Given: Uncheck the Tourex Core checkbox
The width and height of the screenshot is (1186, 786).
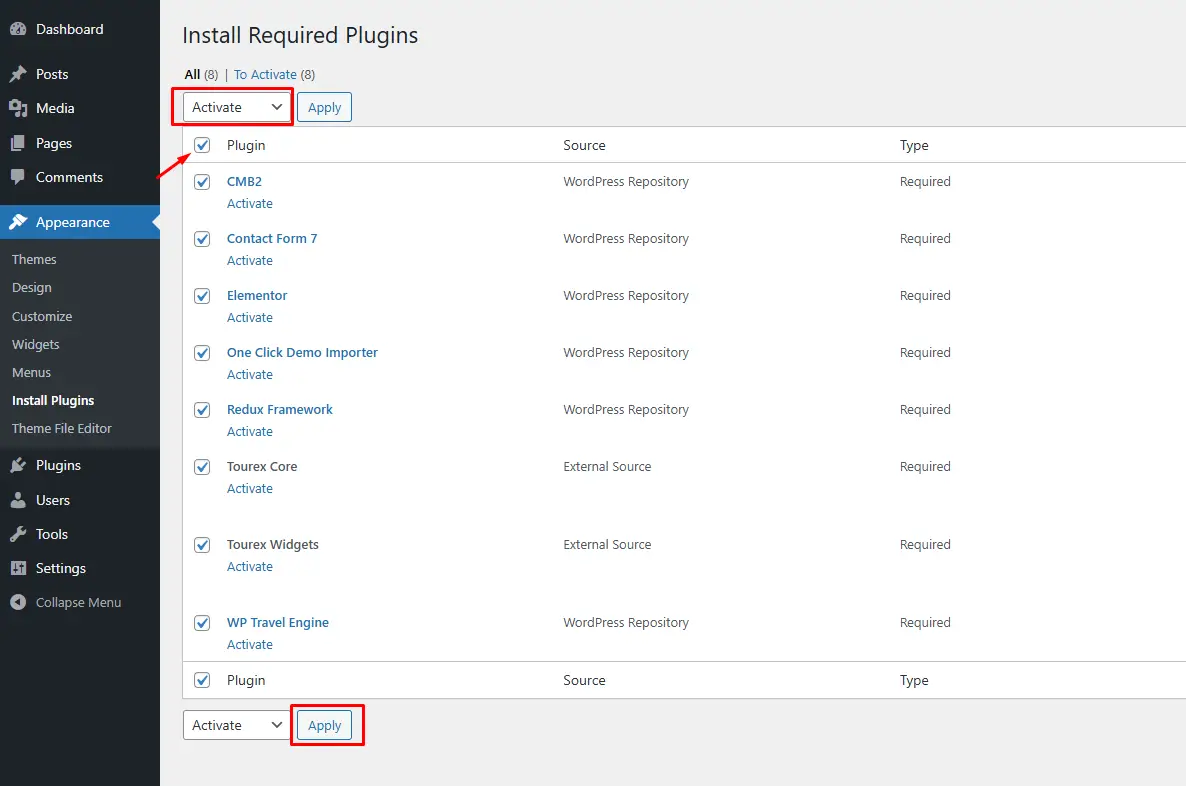Looking at the screenshot, I should click(x=202, y=467).
